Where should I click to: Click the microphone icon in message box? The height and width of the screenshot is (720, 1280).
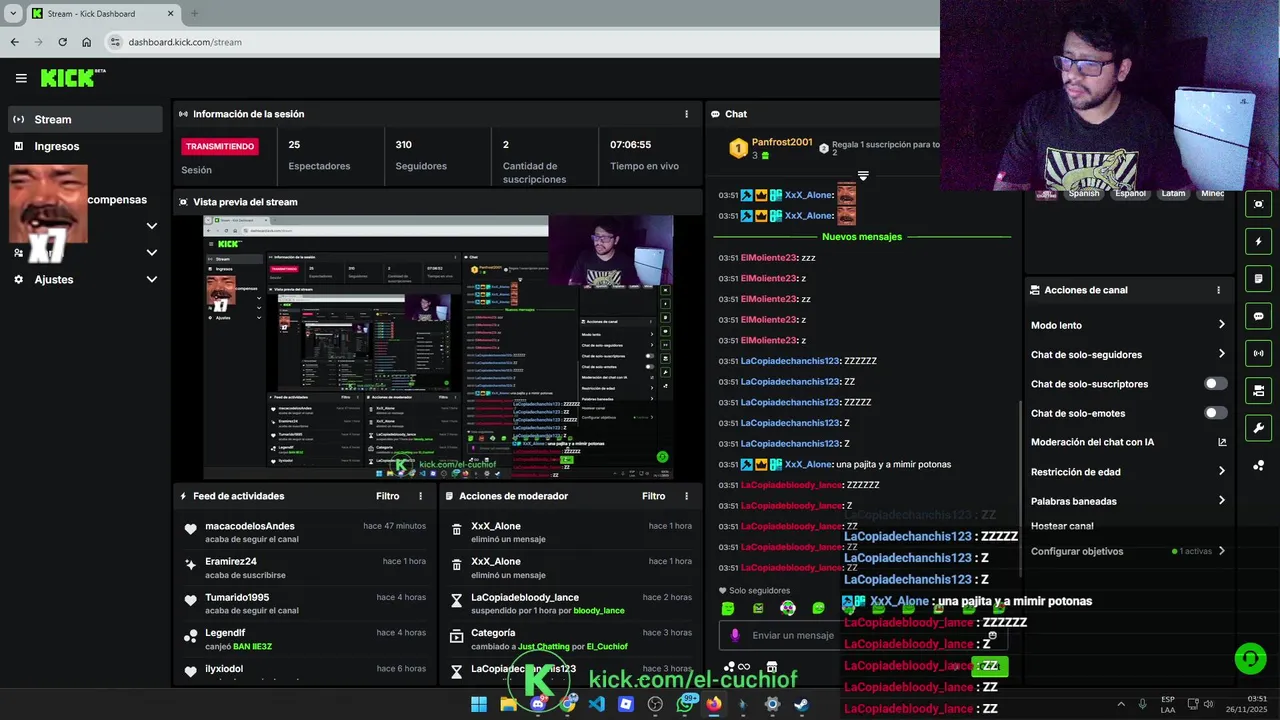click(735, 635)
